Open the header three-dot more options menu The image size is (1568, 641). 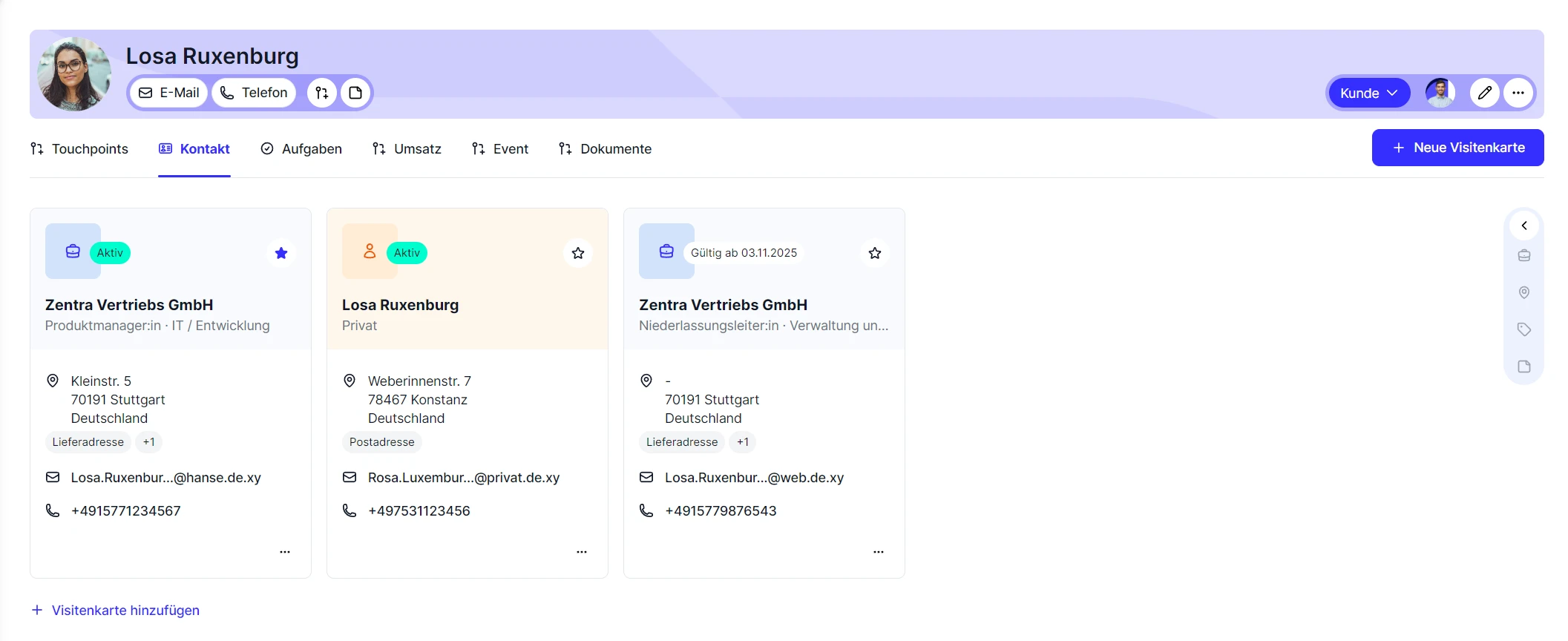tap(1518, 93)
